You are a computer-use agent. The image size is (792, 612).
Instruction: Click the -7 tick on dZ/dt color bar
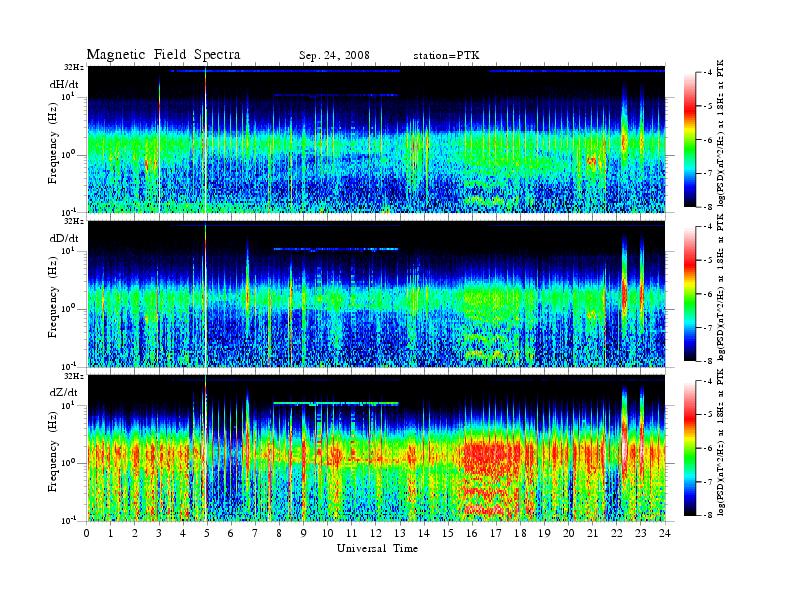[x=708, y=482]
